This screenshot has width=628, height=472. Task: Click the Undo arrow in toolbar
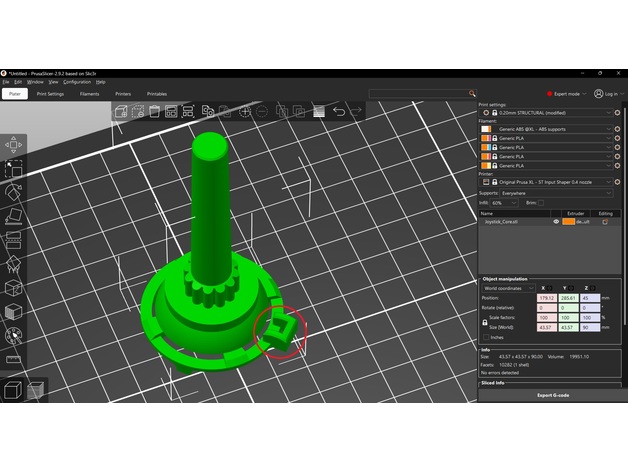[x=339, y=111]
